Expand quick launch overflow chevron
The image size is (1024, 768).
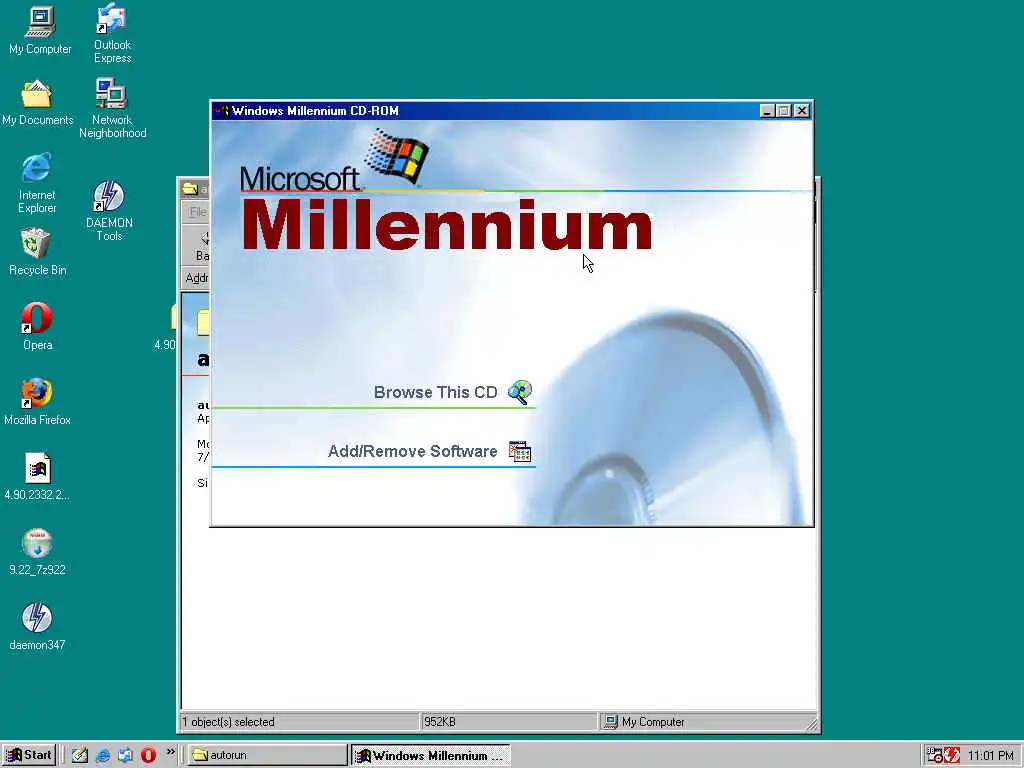tap(170, 752)
